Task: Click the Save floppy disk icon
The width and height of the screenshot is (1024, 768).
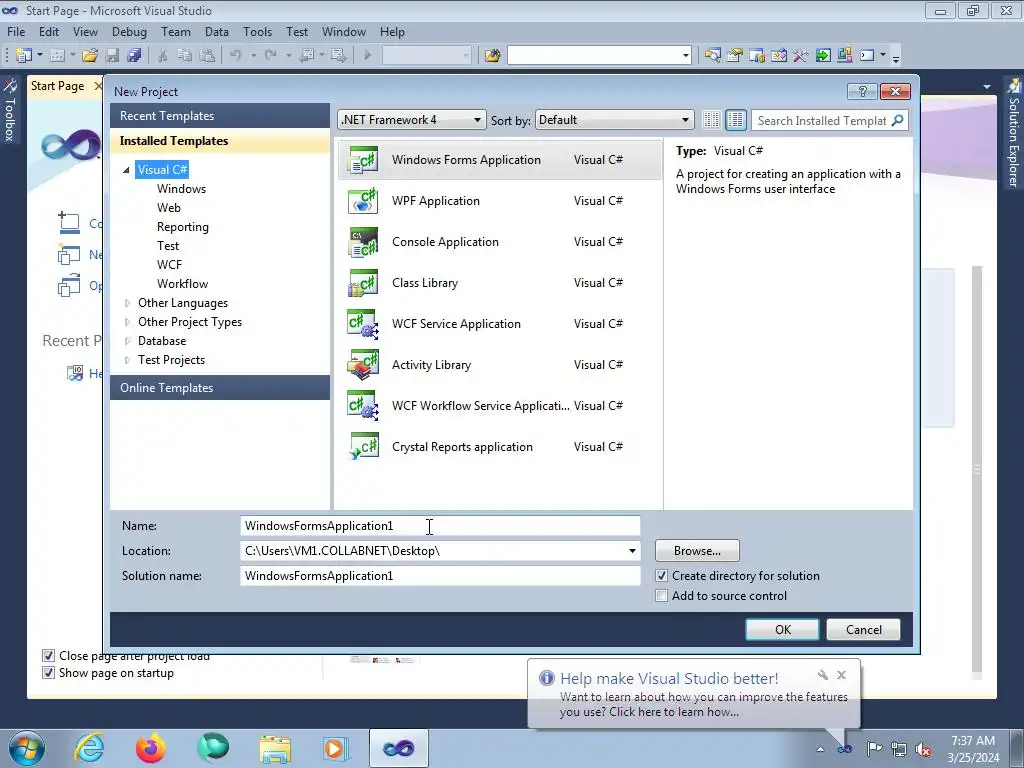Action: click(x=112, y=56)
